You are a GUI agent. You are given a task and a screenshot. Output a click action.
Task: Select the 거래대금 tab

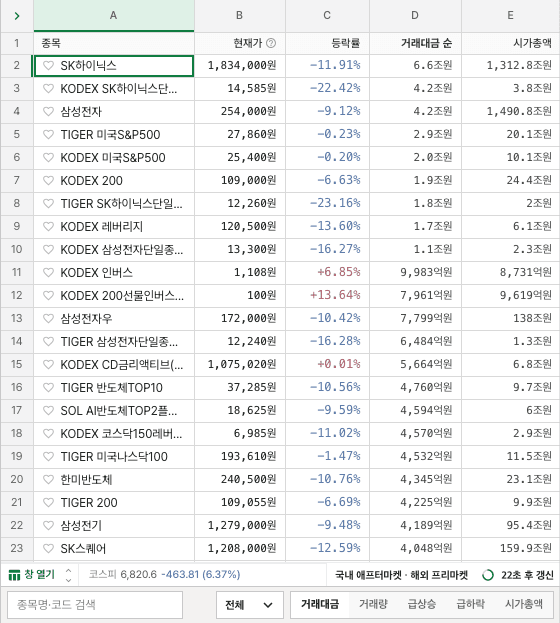[320, 605]
